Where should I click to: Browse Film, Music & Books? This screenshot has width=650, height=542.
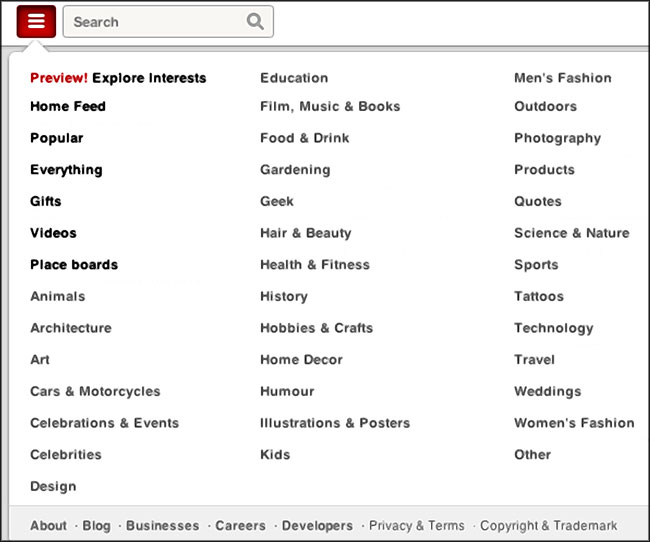330,106
